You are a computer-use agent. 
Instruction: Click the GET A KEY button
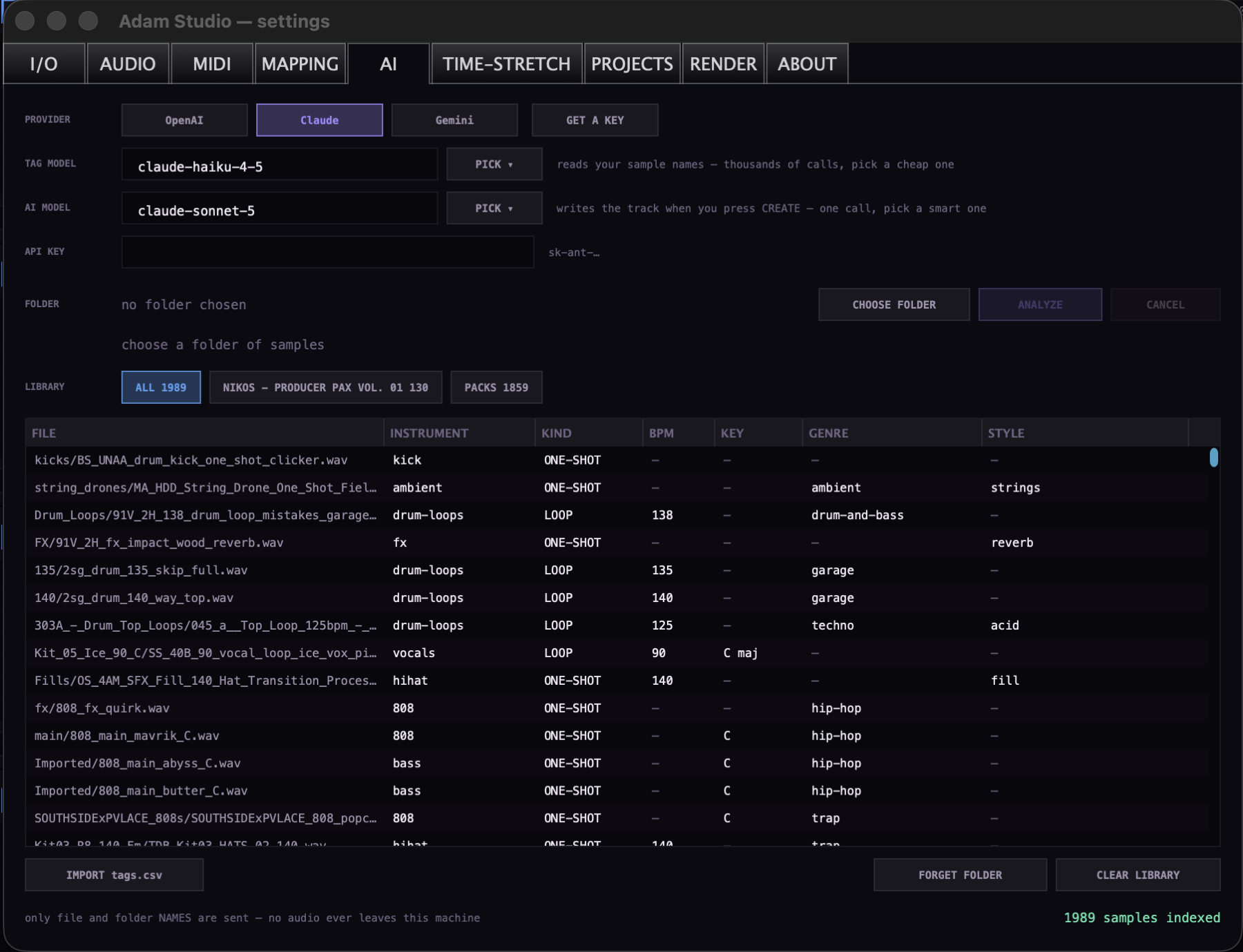point(595,120)
